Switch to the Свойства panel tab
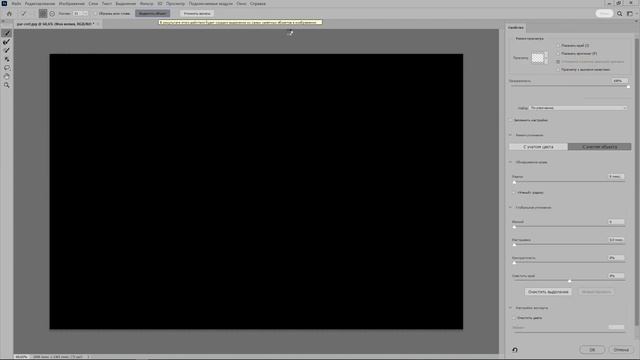Image resolution: width=640 pixels, height=360 pixels. 516,27
